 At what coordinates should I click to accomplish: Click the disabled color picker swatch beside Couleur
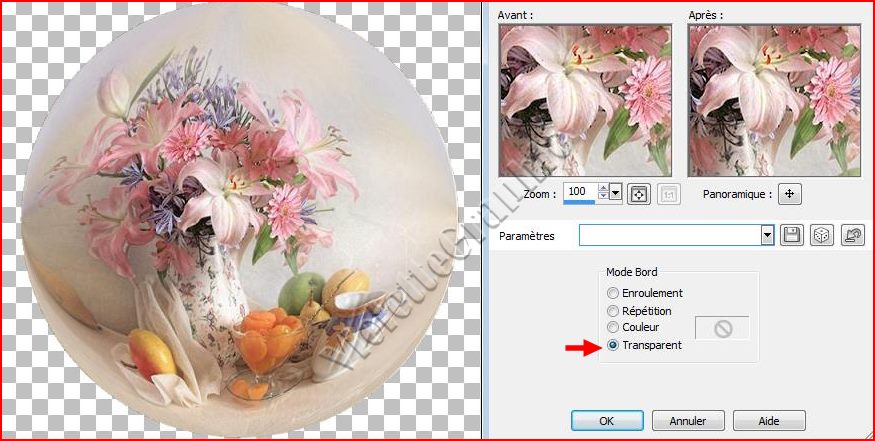[721, 328]
